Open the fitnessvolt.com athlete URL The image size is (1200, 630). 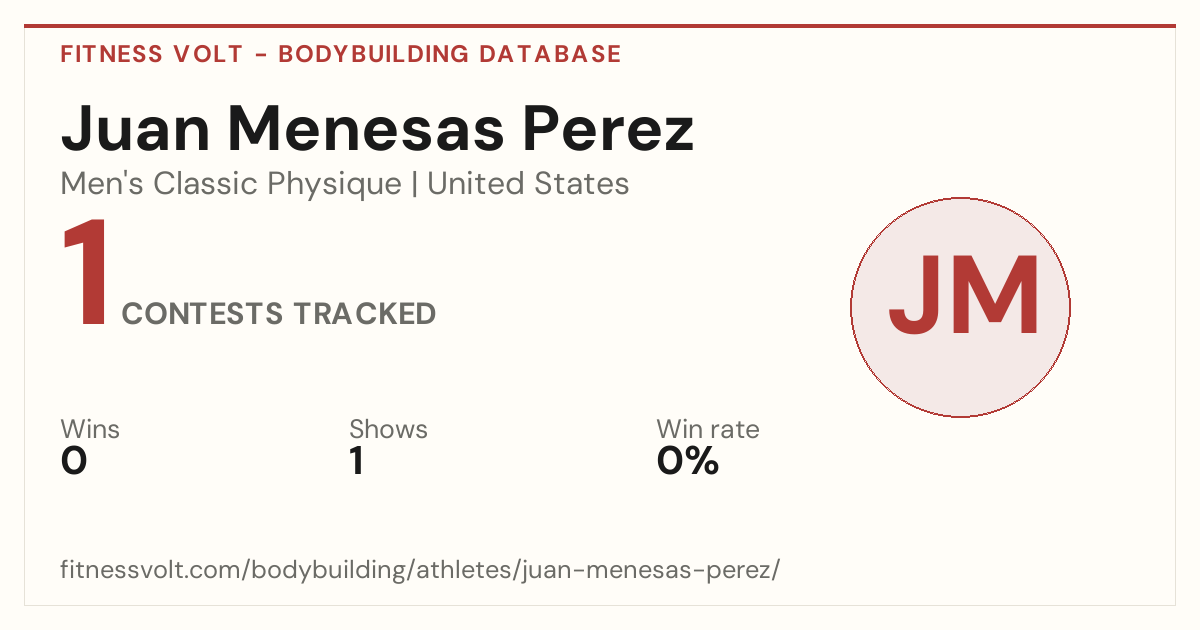[420, 570]
